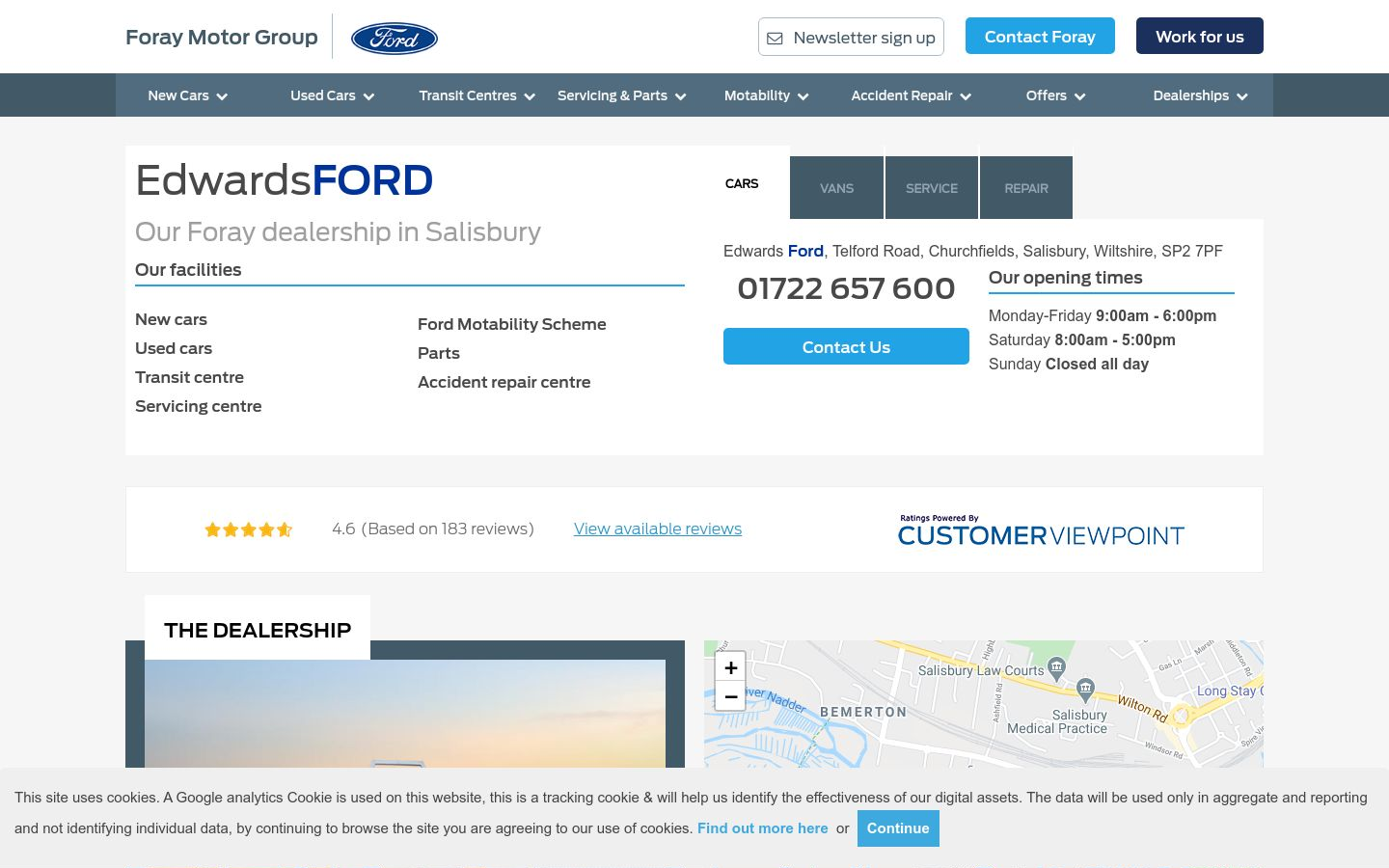Open View available reviews link
The image size is (1389, 868).
pos(658,529)
